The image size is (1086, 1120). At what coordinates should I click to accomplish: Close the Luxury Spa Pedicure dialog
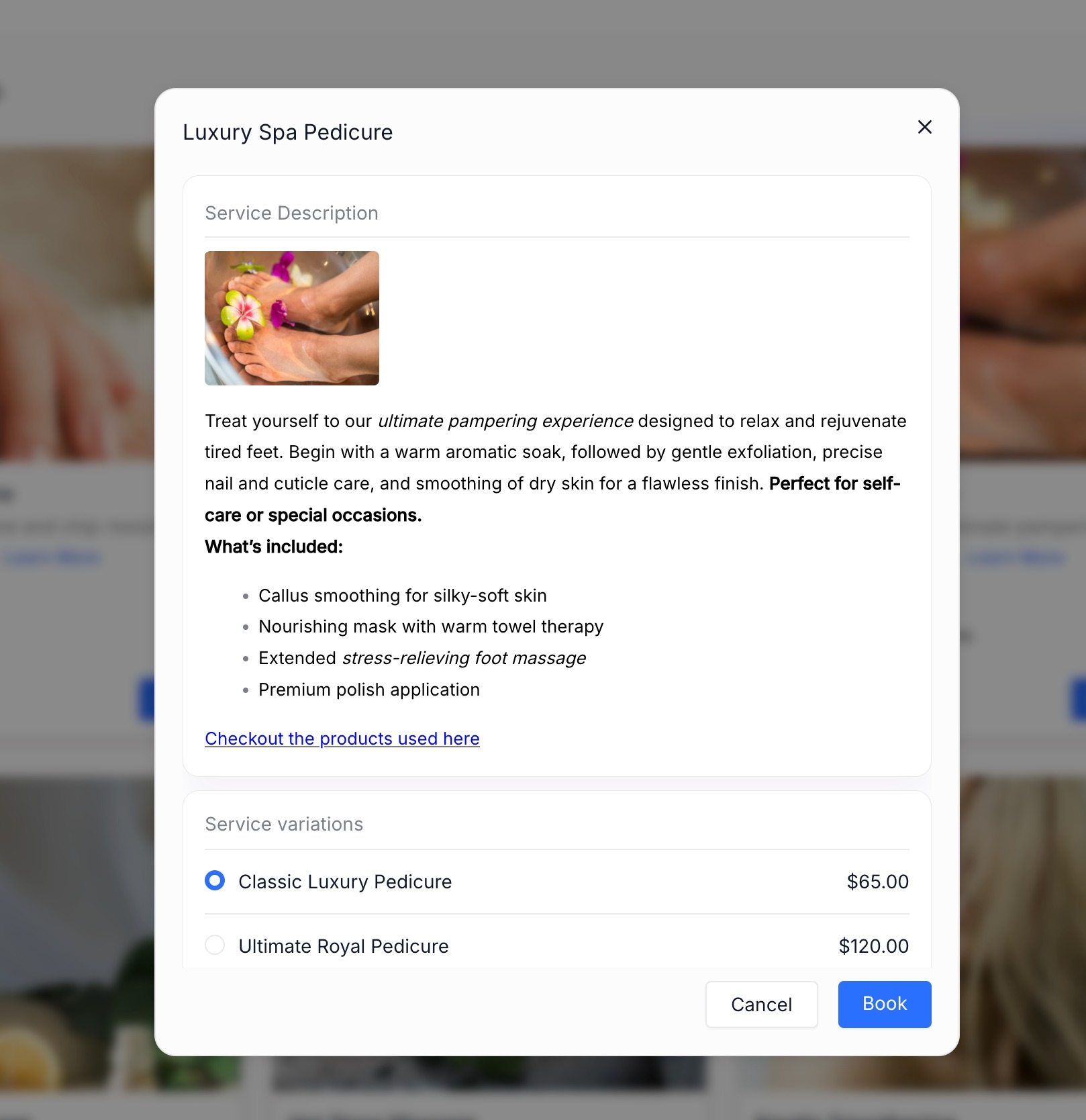[924, 127]
